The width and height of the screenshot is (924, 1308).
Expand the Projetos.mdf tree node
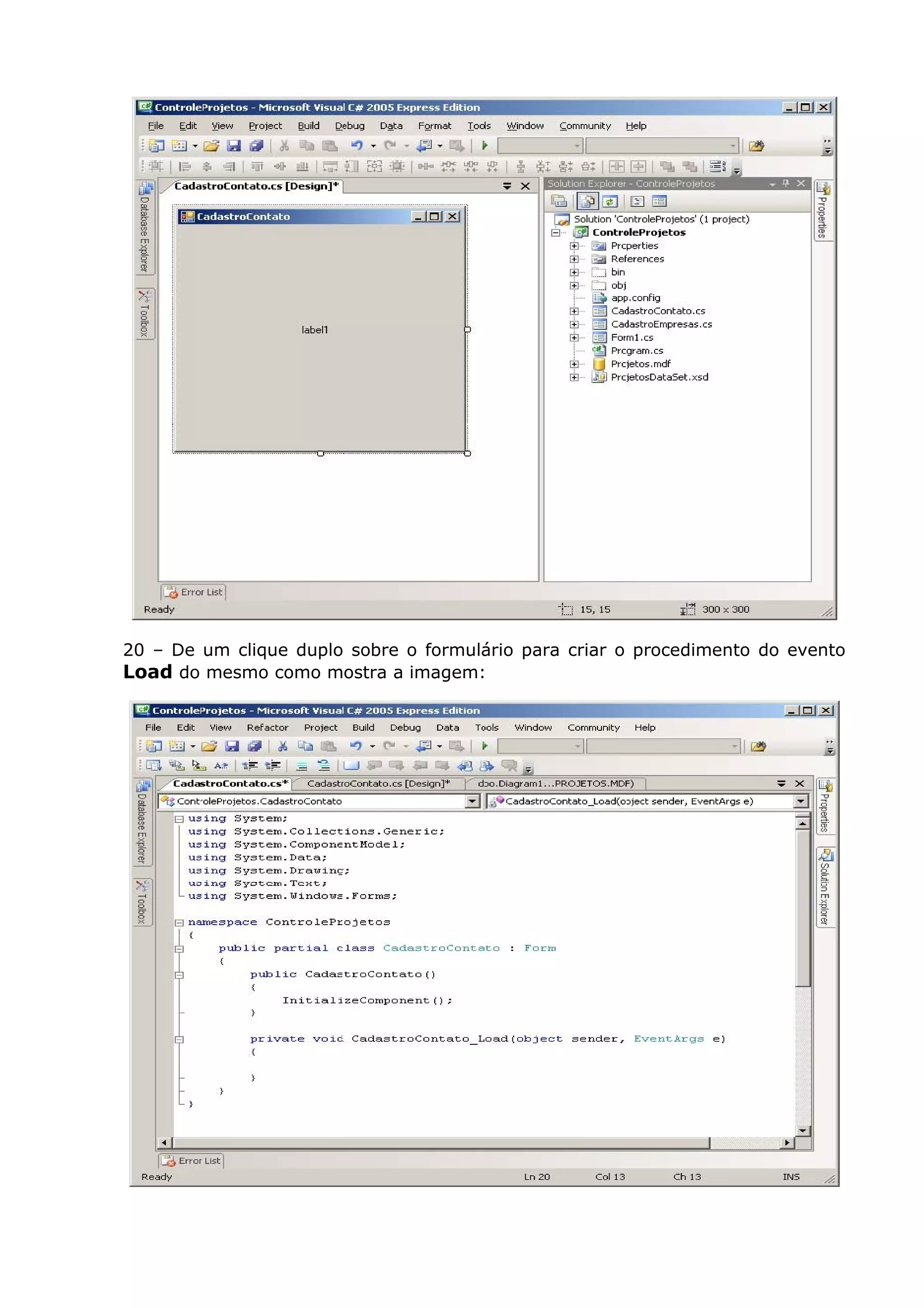tap(574, 364)
